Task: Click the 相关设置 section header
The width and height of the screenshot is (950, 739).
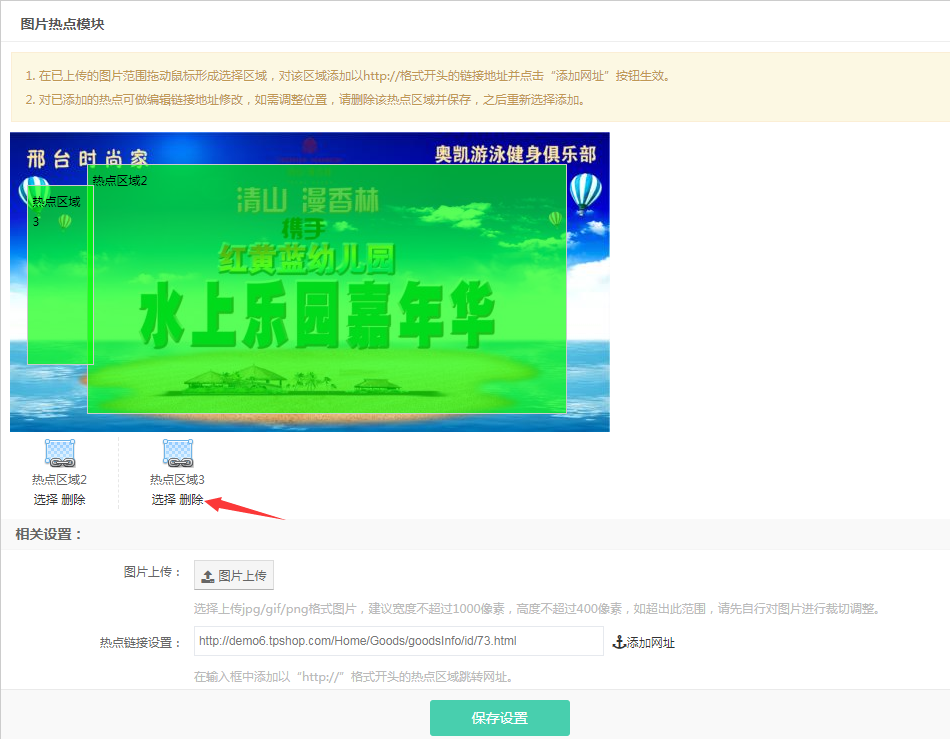Action: [x=48, y=534]
